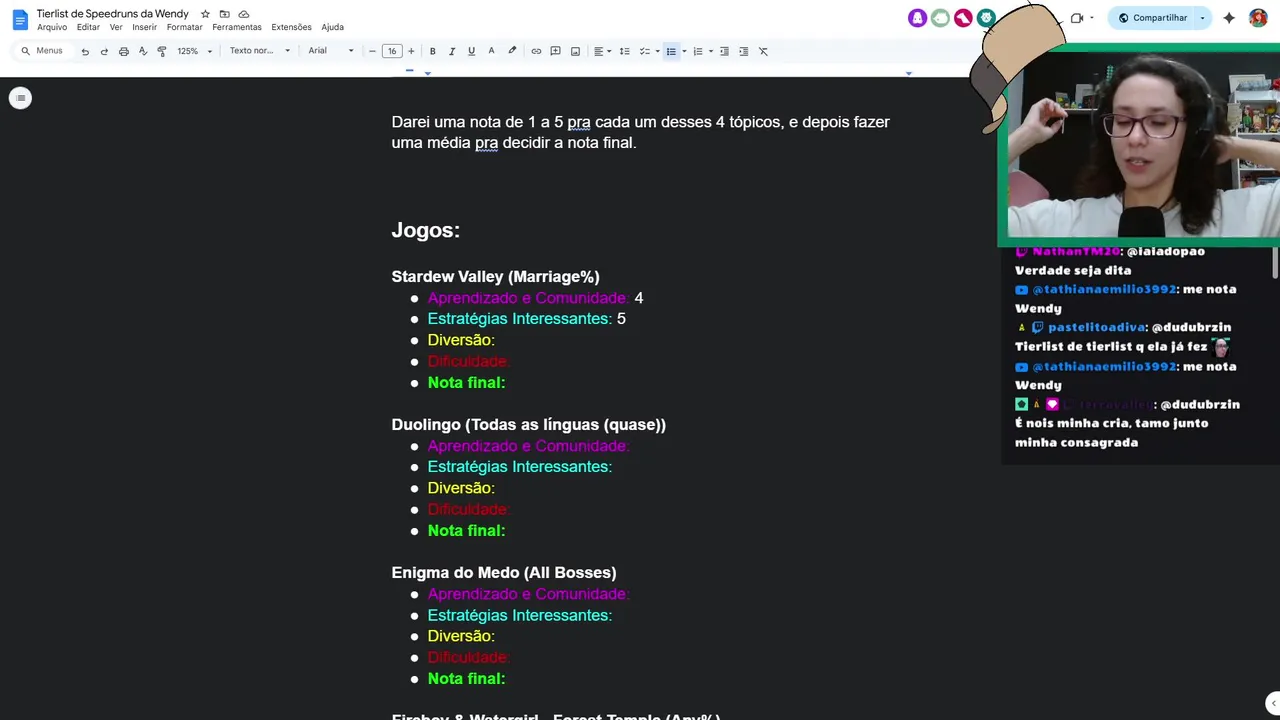Click the Compartilhar share button
Screen dimensions: 1280x720
click(x=1152, y=18)
